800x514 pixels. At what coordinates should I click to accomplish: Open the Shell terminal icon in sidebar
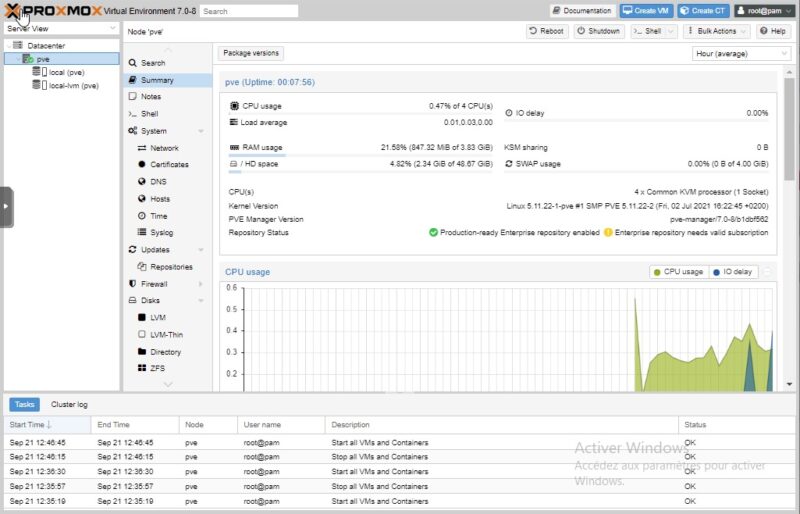[x=132, y=114]
